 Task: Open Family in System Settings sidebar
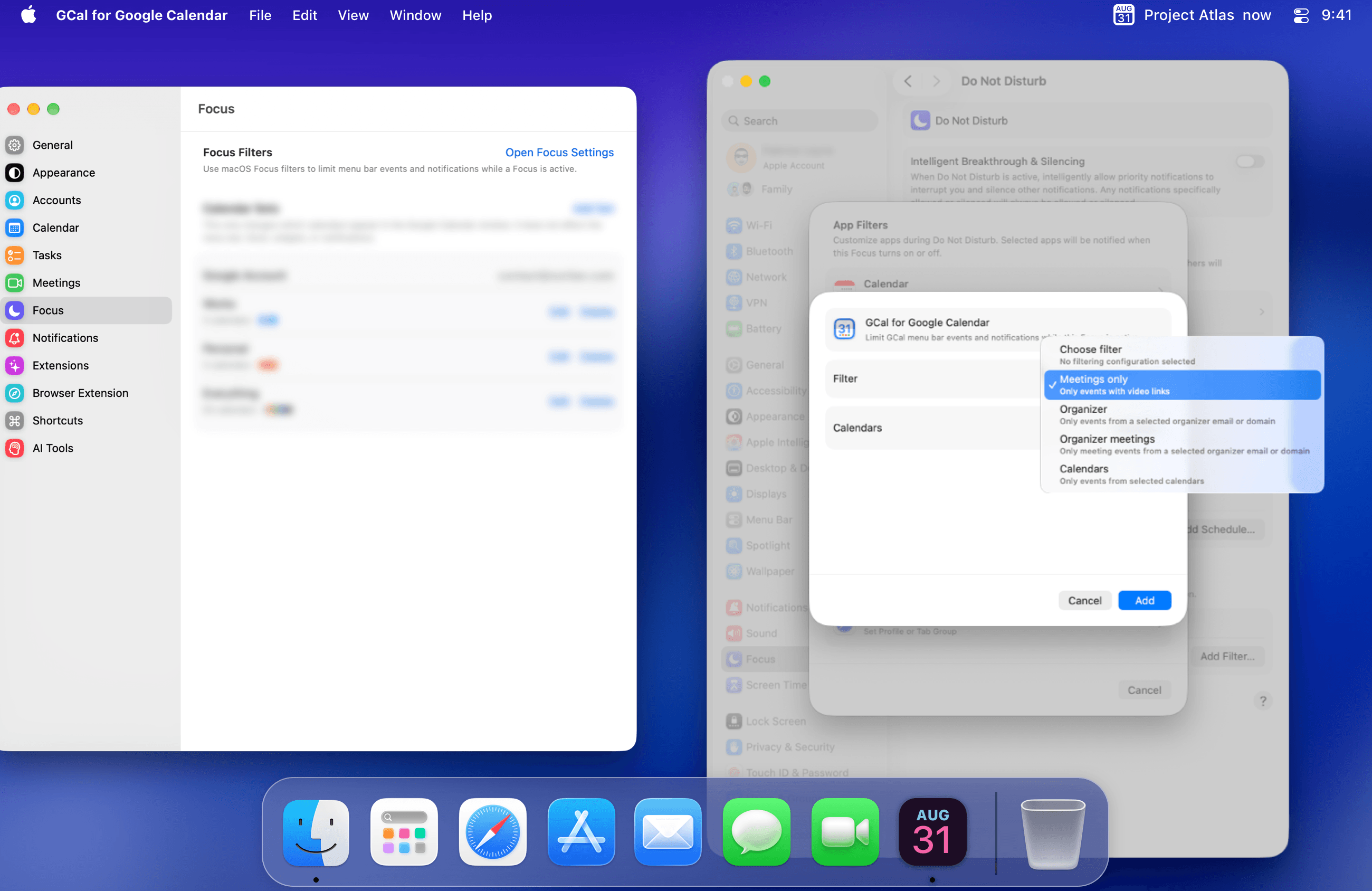click(760, 189)
